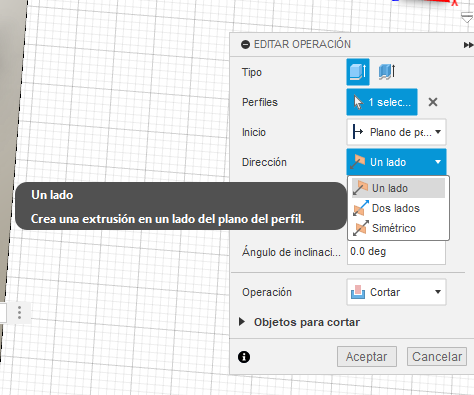474x395 pixels.
Task: Click the double-arrow expand panel icon
Action: tap(468, 45)
